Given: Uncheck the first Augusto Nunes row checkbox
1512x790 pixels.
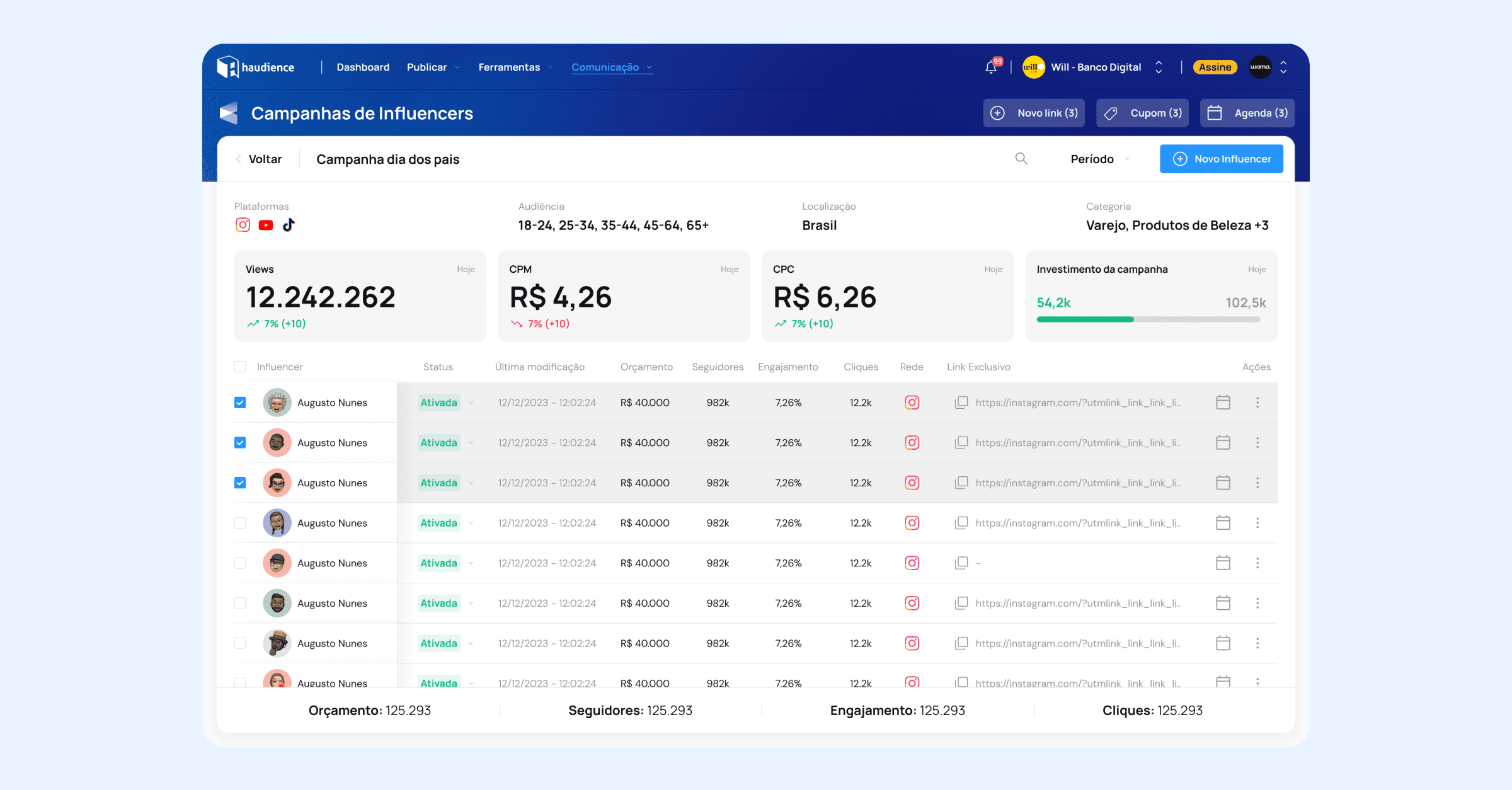Looking at the screenshot, I should tap(240, 403).
